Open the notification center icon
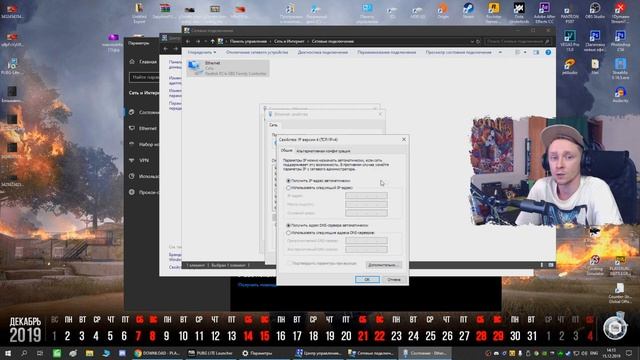640x360 pixels. (629, 353)
